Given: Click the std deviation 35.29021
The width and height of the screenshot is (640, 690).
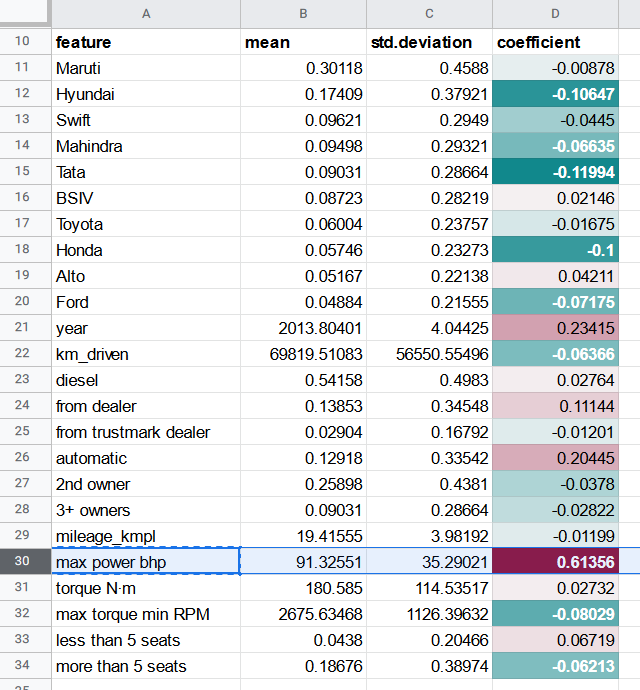Looking at the screenshot, I should [429, 562].
